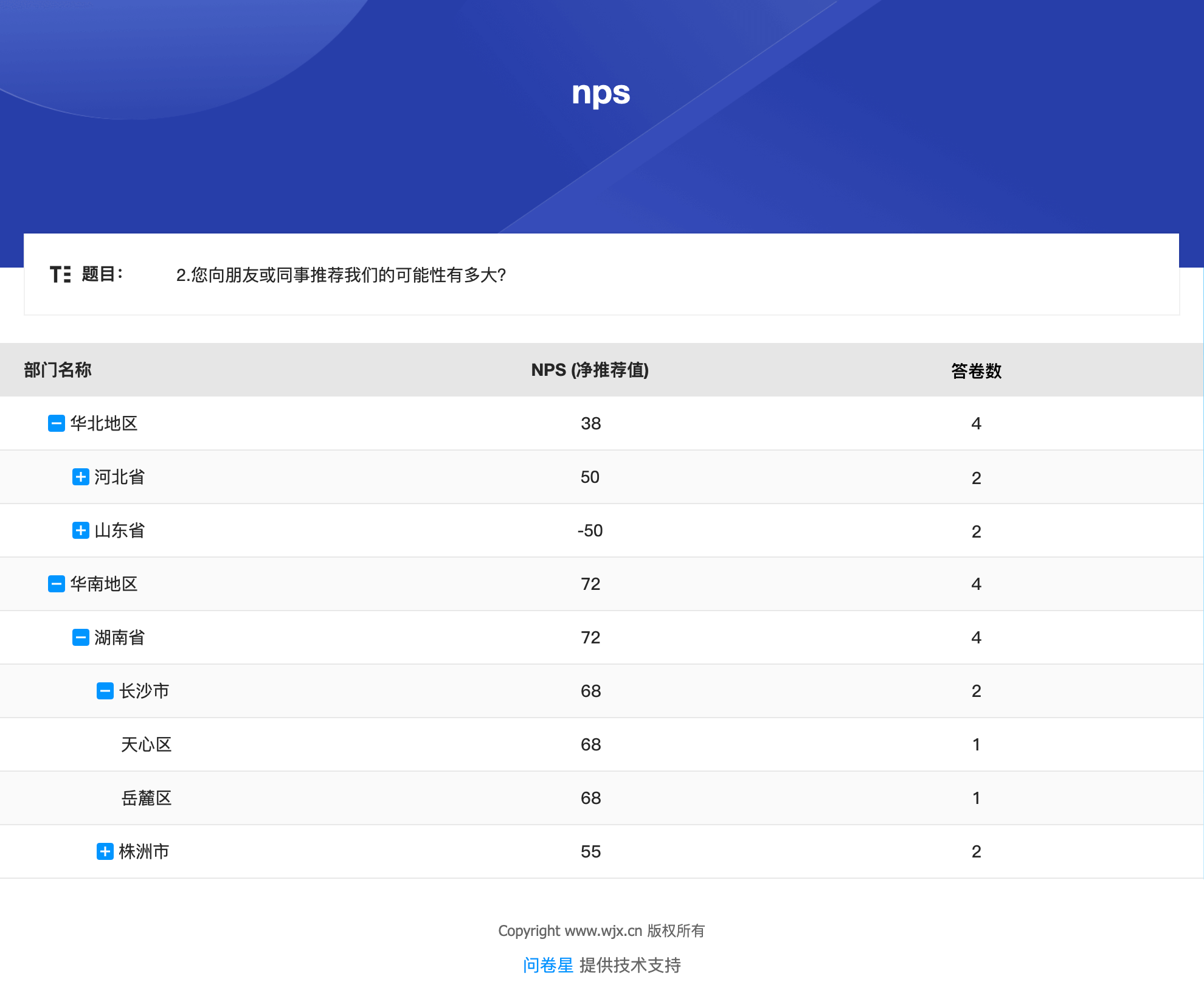Screen dimensions: 1204x1001
Task: Expand the 河北省 row
Action: pyautogui.click(x=80, y=477)
